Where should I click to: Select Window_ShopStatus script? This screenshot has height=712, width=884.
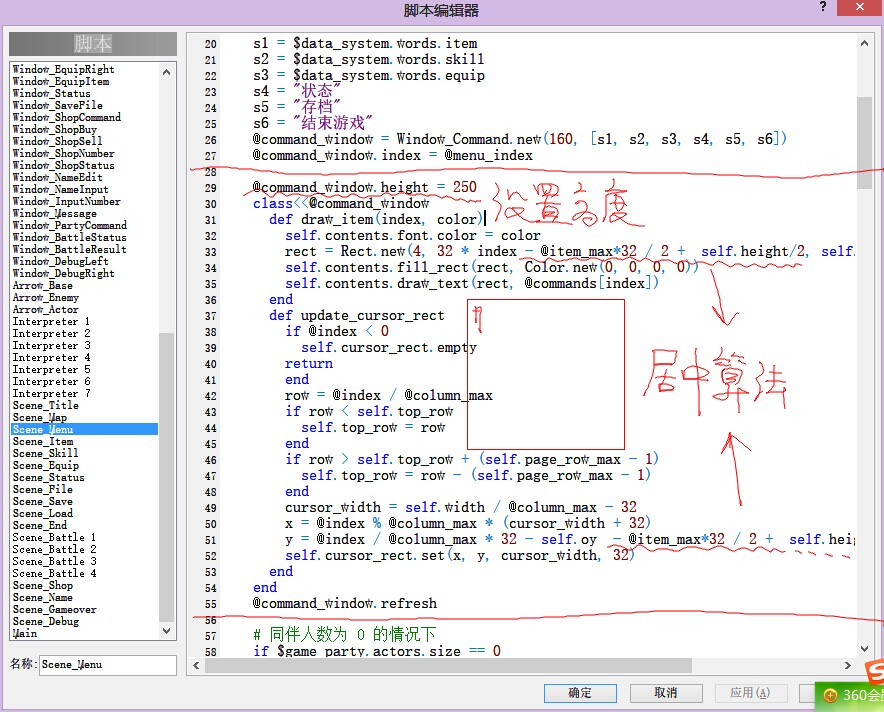pos(64,165)
